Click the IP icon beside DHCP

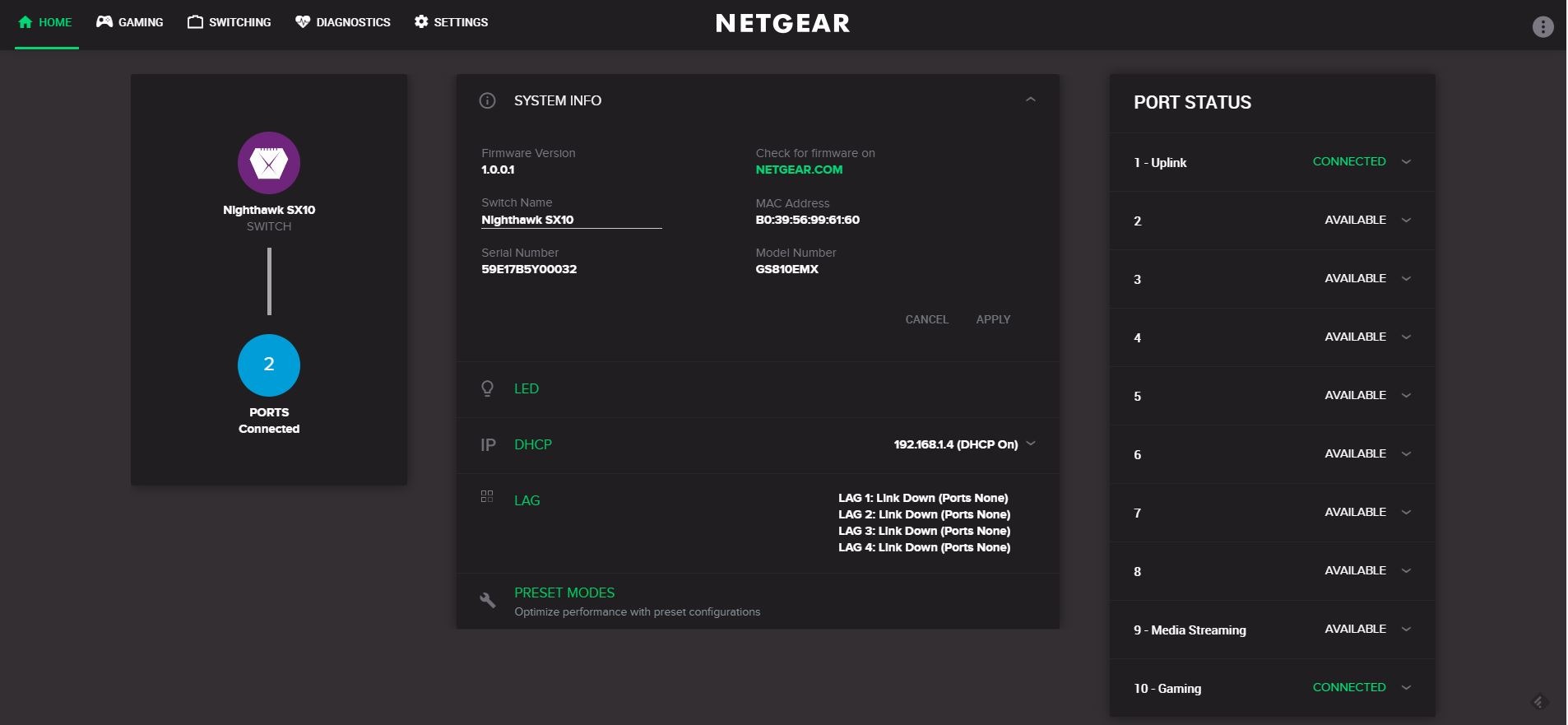coord(488,445)
